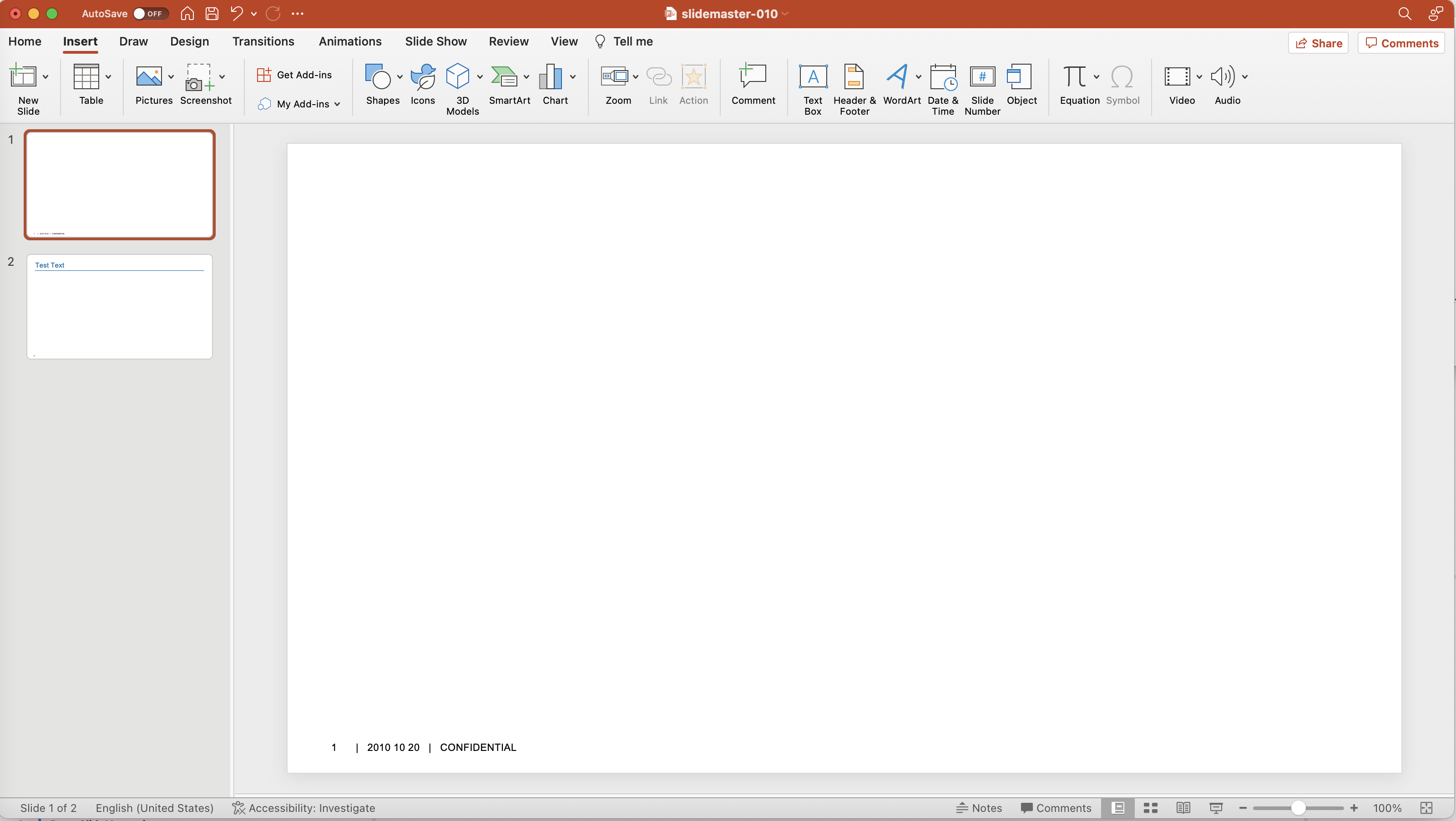The height and width of the screenshot is (821, 1456).
Task: Toggle the Notes pane
Action: (x=979, y=808)
